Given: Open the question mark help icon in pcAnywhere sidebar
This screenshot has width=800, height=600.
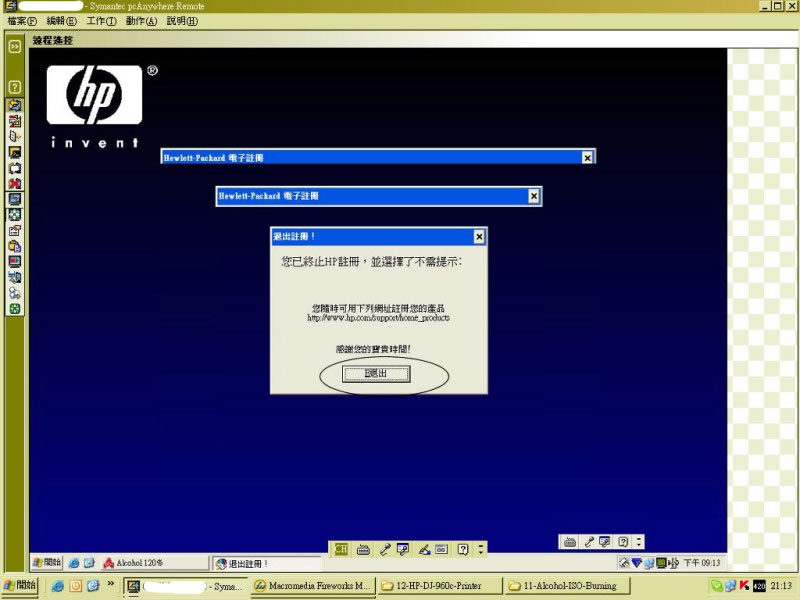Looking at the screenshot, I should [15, 87].
